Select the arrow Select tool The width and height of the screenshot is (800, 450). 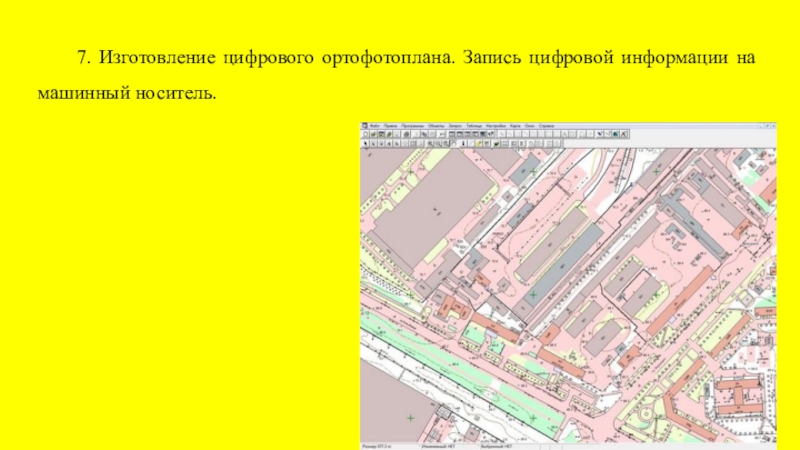pos(365,143)
